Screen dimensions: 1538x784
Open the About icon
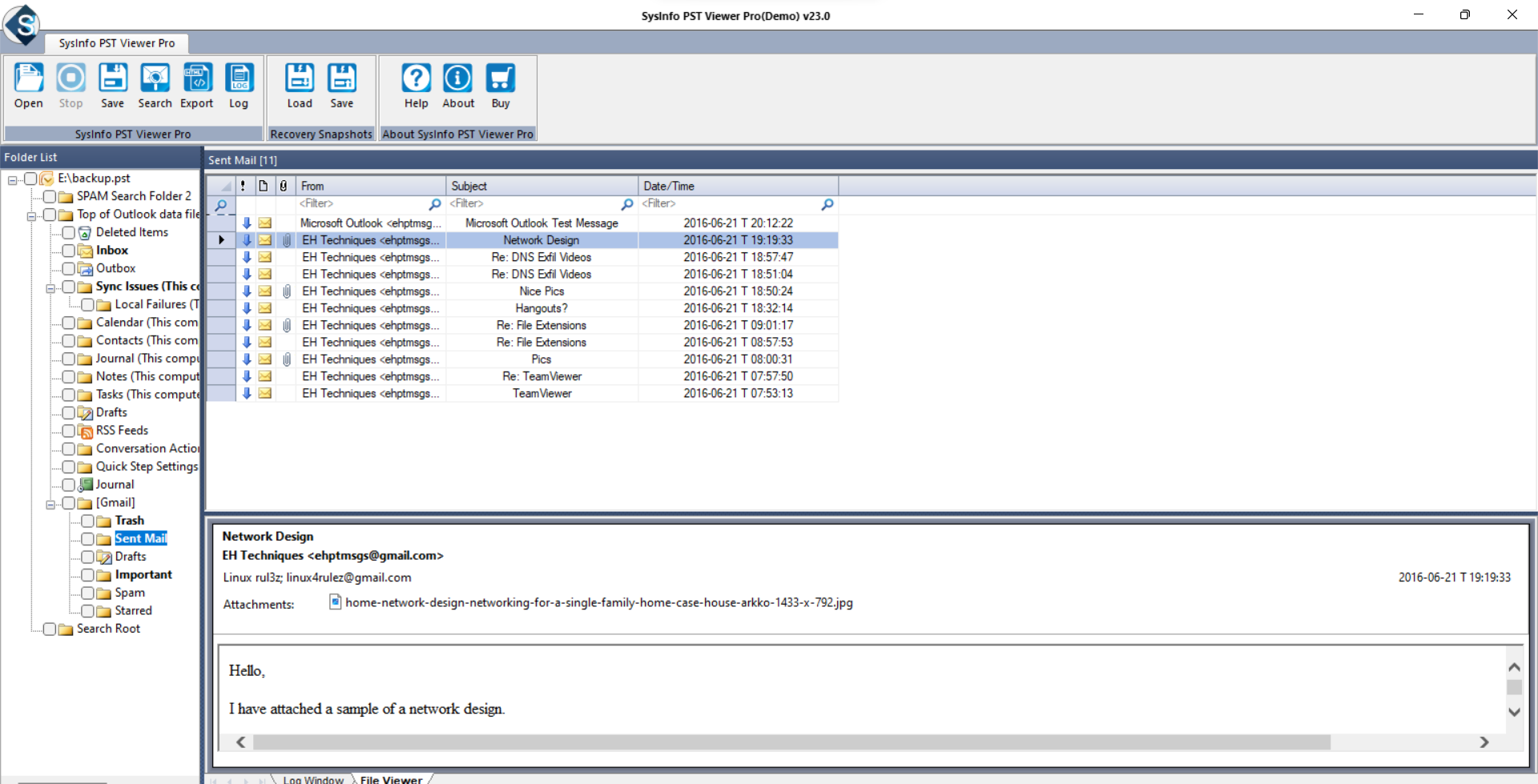(458, 78)
